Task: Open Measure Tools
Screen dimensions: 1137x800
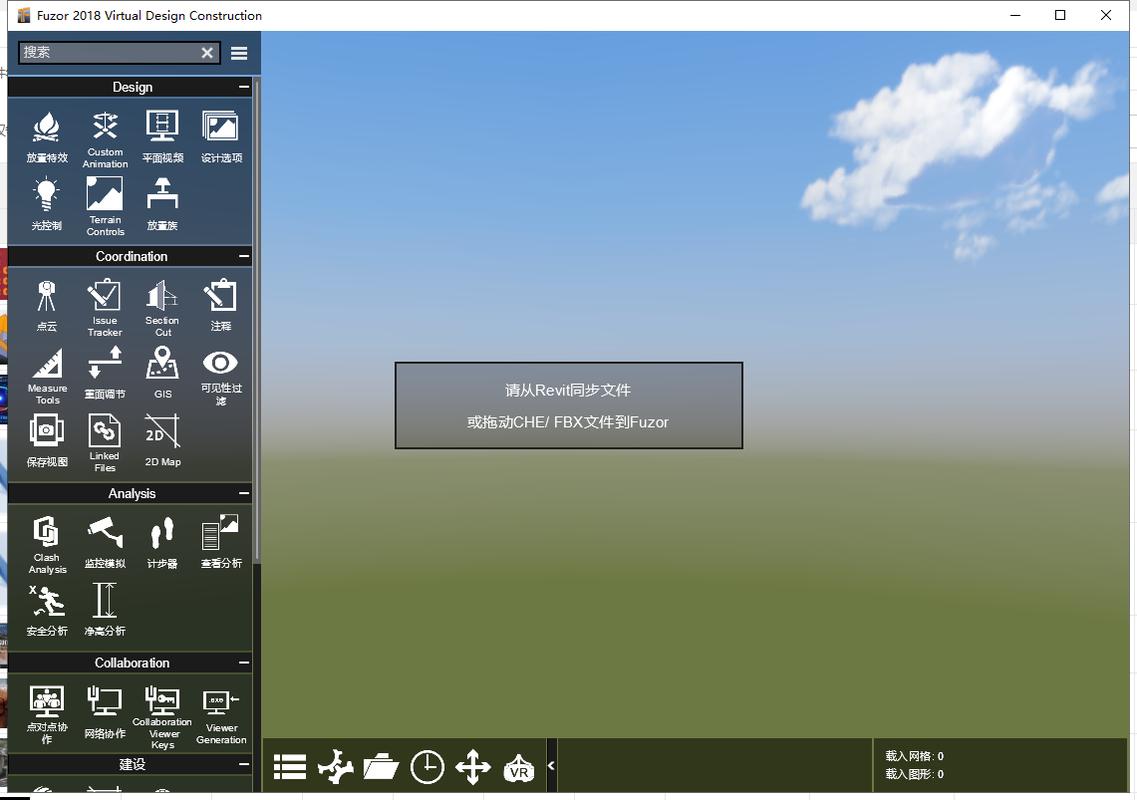Action: 47,375
